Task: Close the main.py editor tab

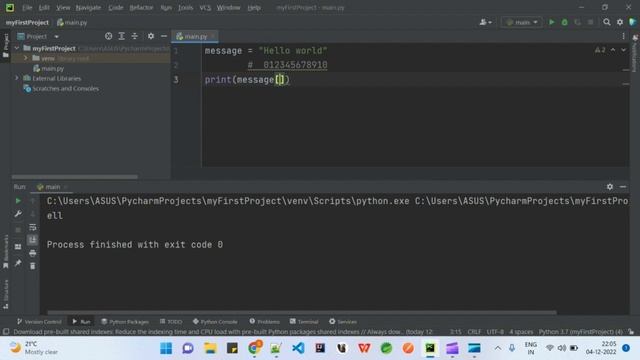Action: (x=213, y=36)
